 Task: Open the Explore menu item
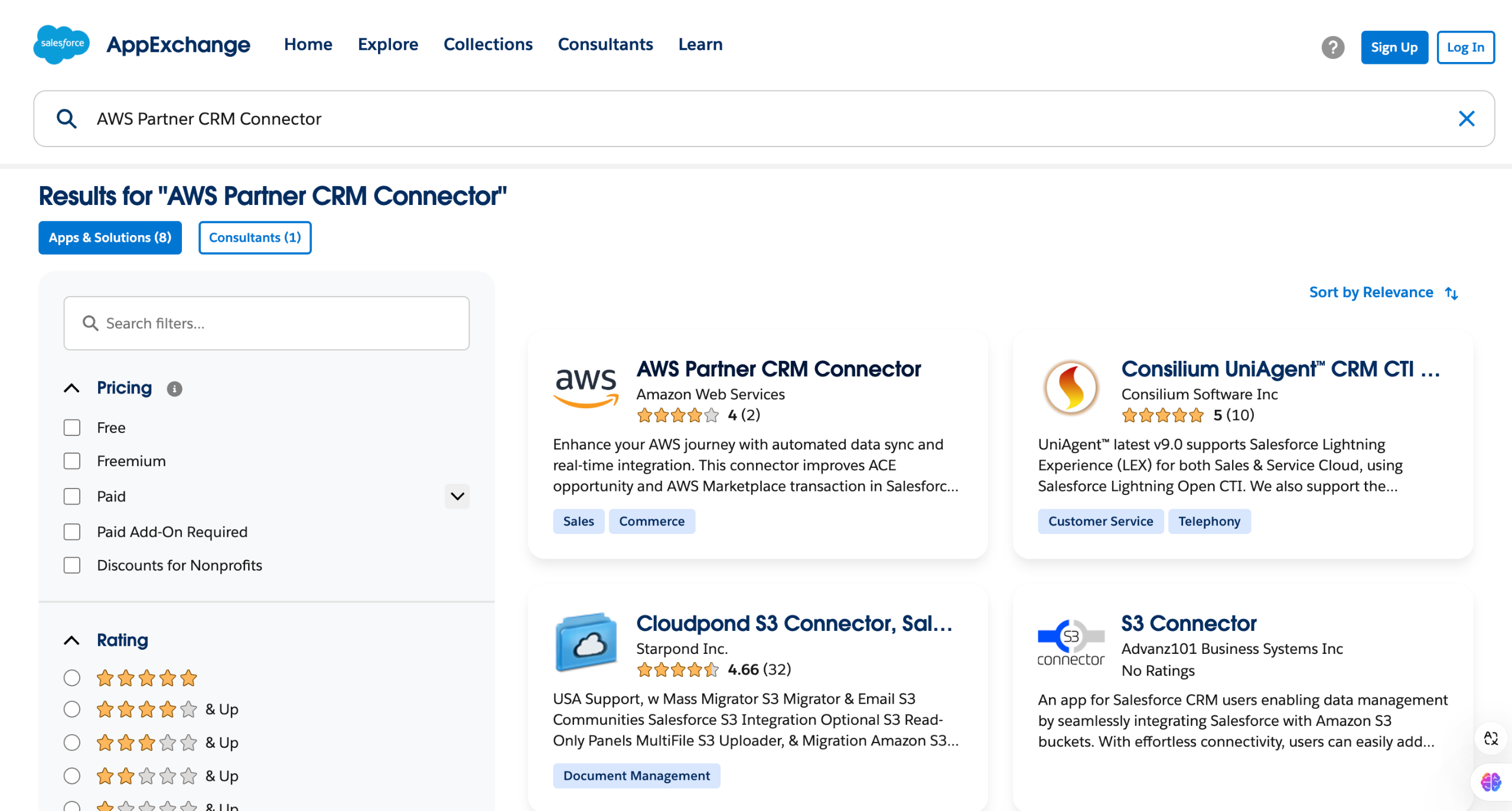(x=387, y=44)
